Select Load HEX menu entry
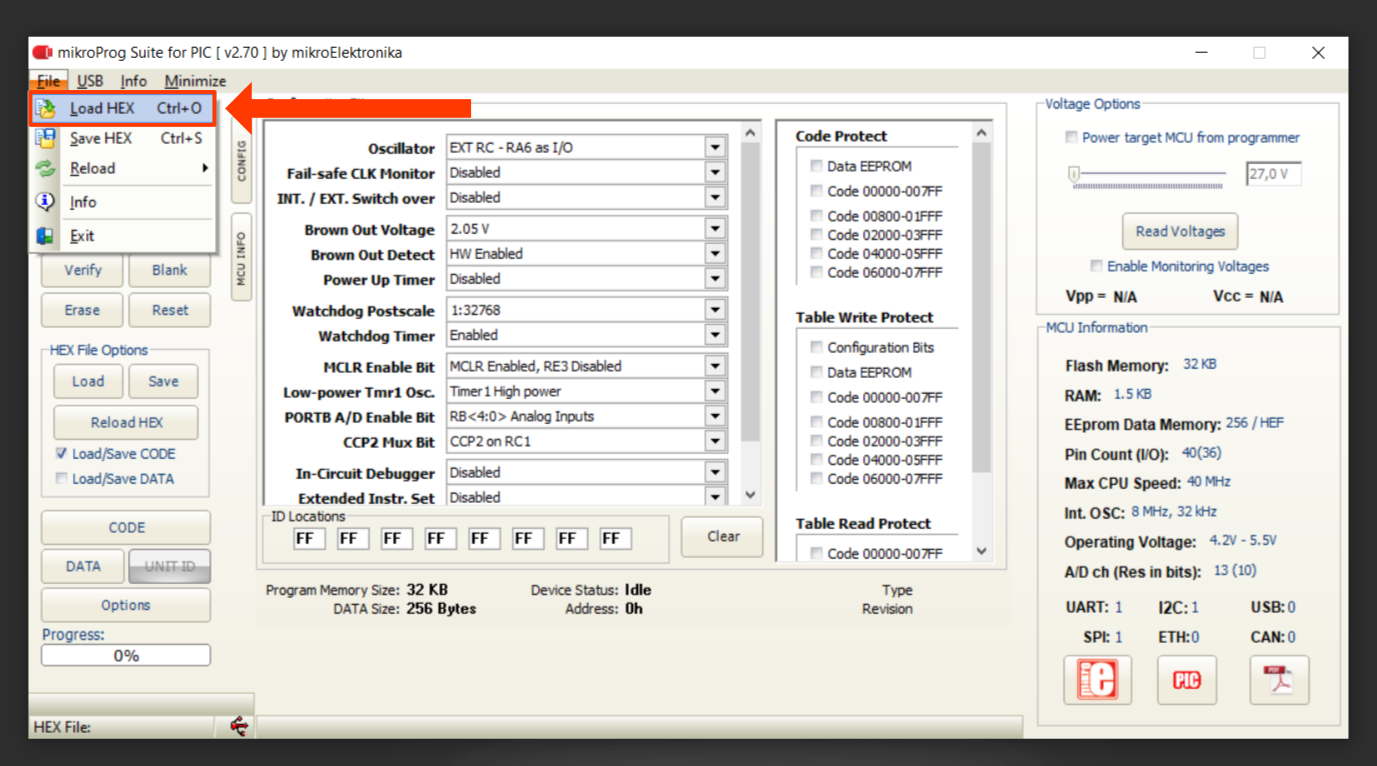The image size is (1377, 766). (122, 108)
